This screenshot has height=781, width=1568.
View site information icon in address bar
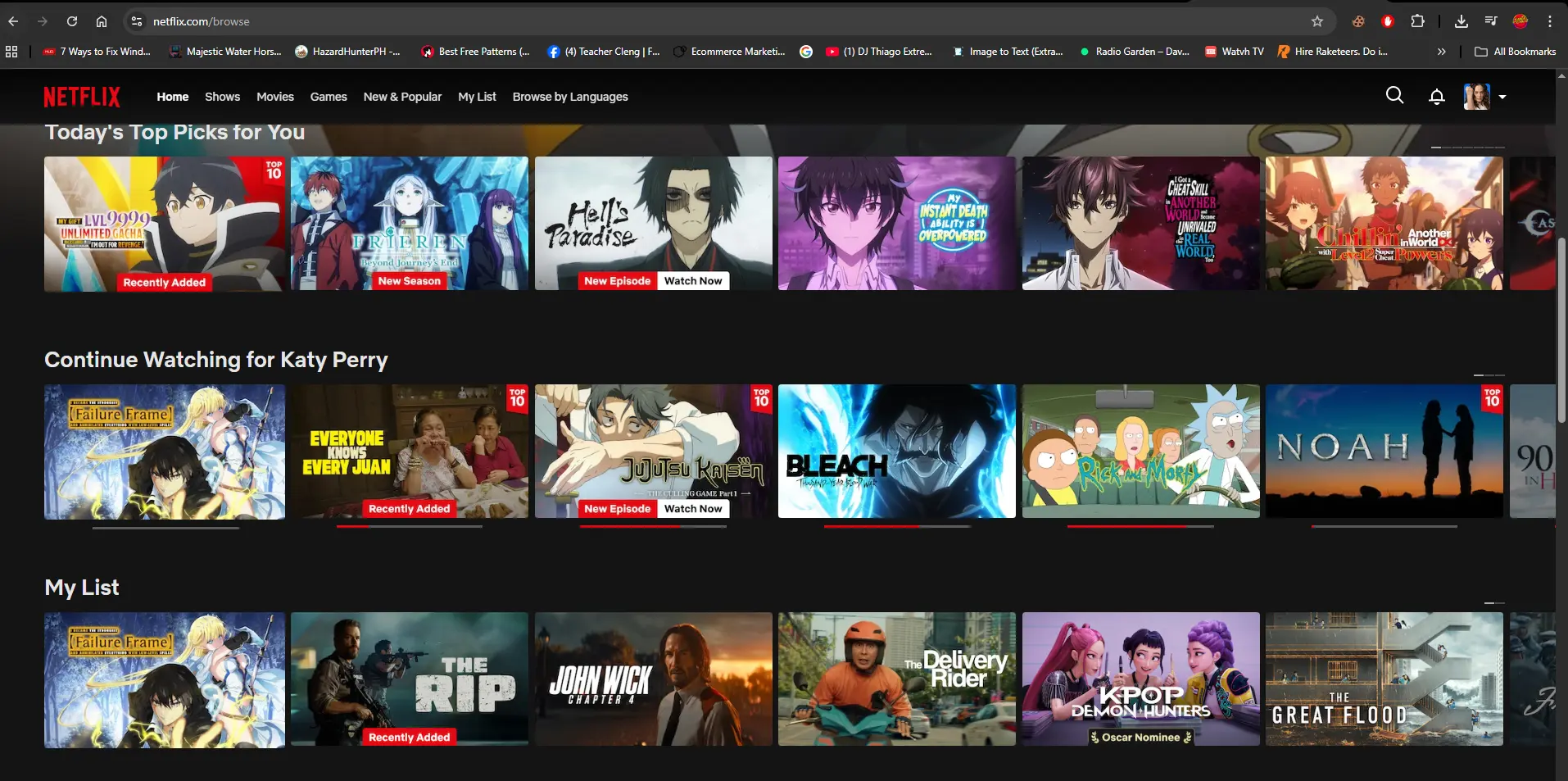[x=137, y=21]
